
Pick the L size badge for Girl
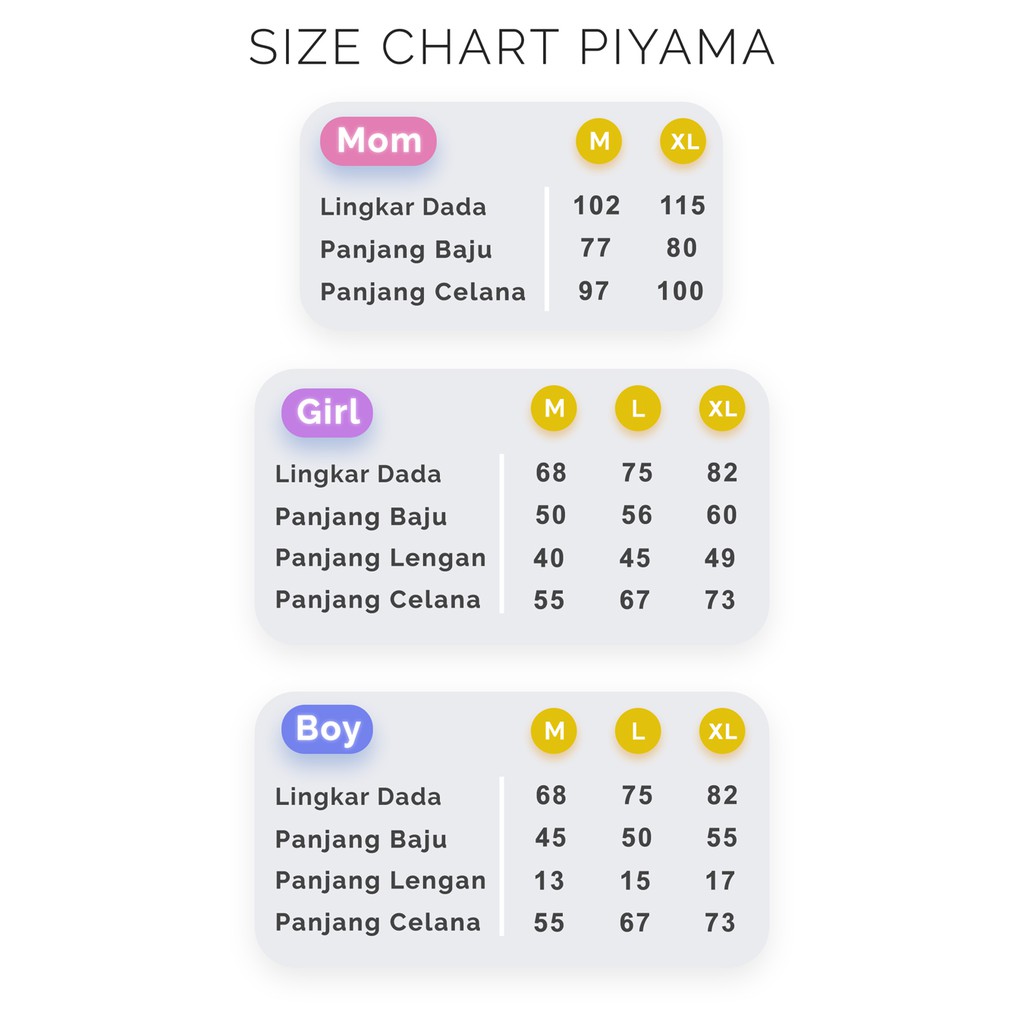point(638,408)
